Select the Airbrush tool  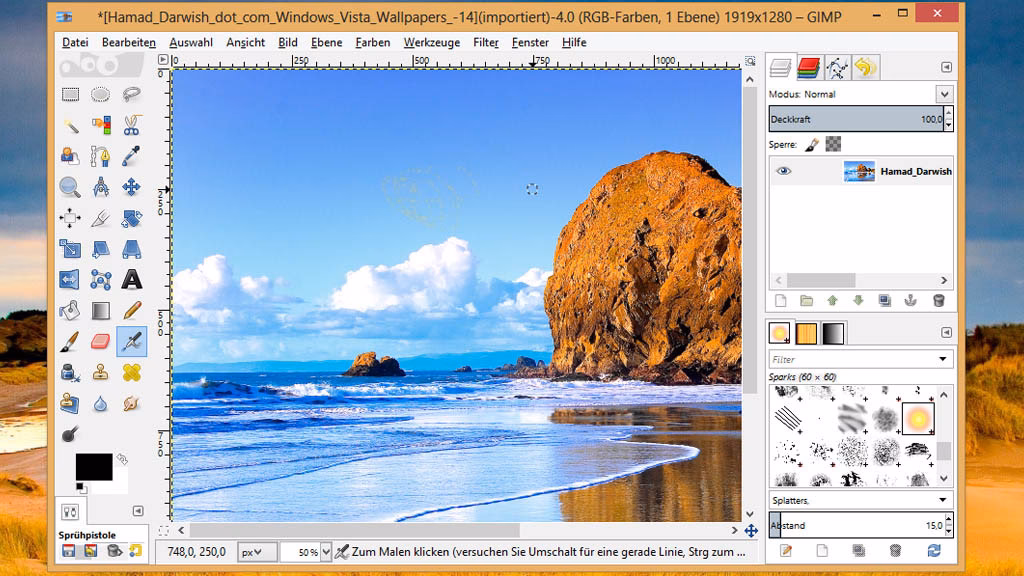coord(133,342)
